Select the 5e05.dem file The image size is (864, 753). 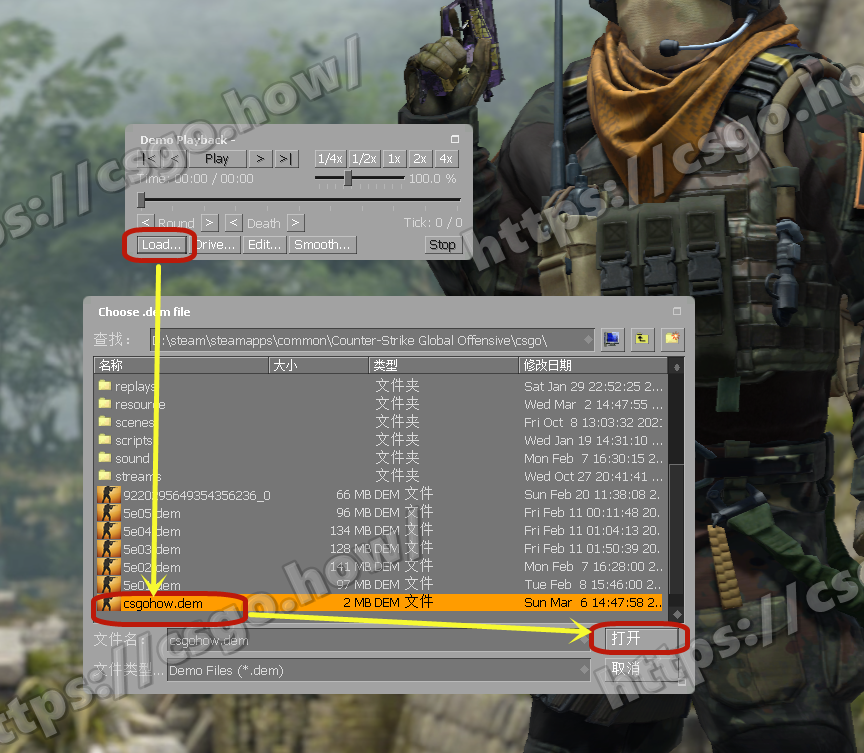tap(380, 513)
